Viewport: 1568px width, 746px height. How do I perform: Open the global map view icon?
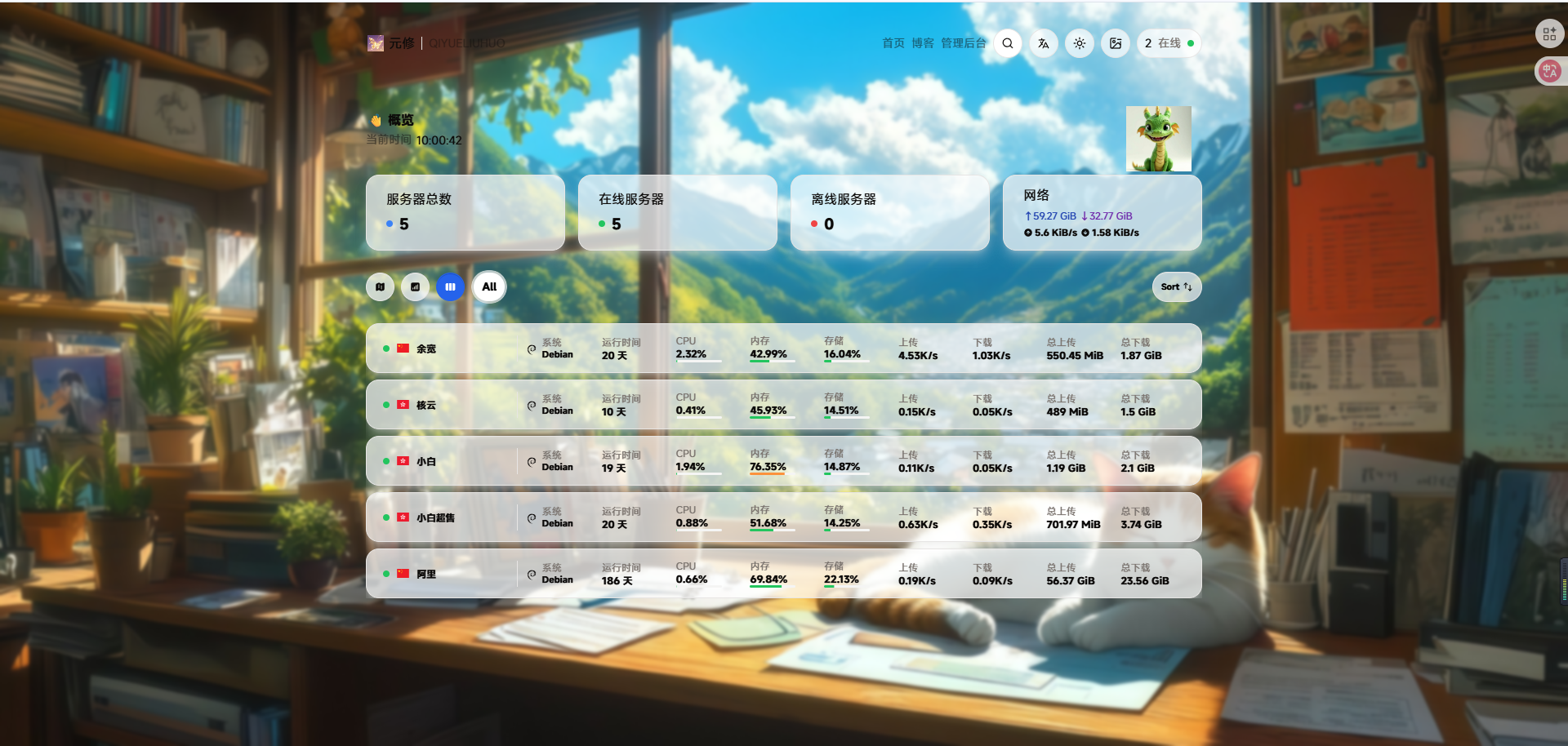380,287
